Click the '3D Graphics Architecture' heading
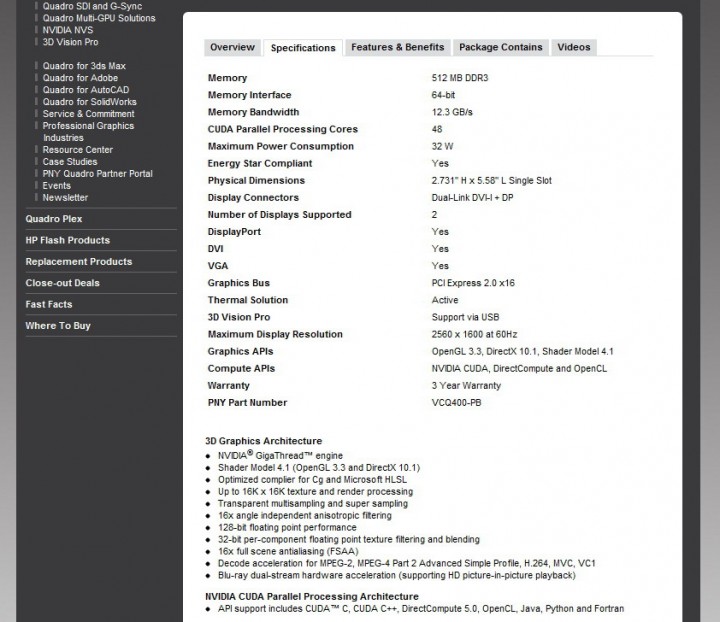Image resolution: width=720 pixels, height=622 pixels. click(x=264, y=441)
